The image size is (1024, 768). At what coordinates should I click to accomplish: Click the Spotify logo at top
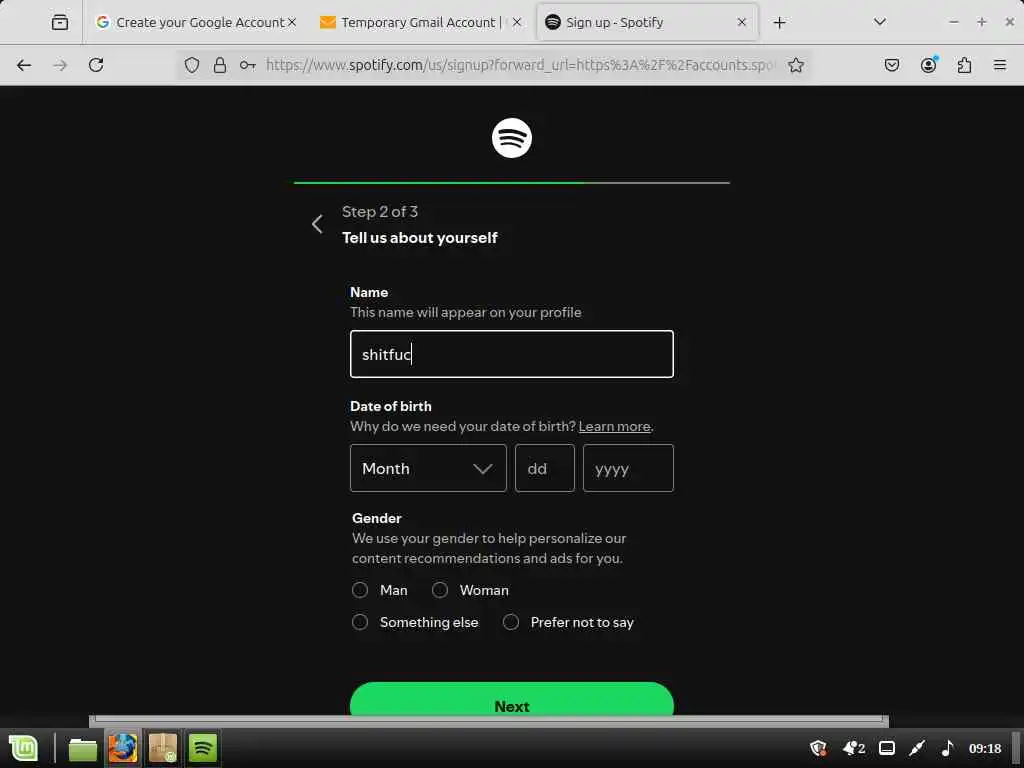coord(511,138)
